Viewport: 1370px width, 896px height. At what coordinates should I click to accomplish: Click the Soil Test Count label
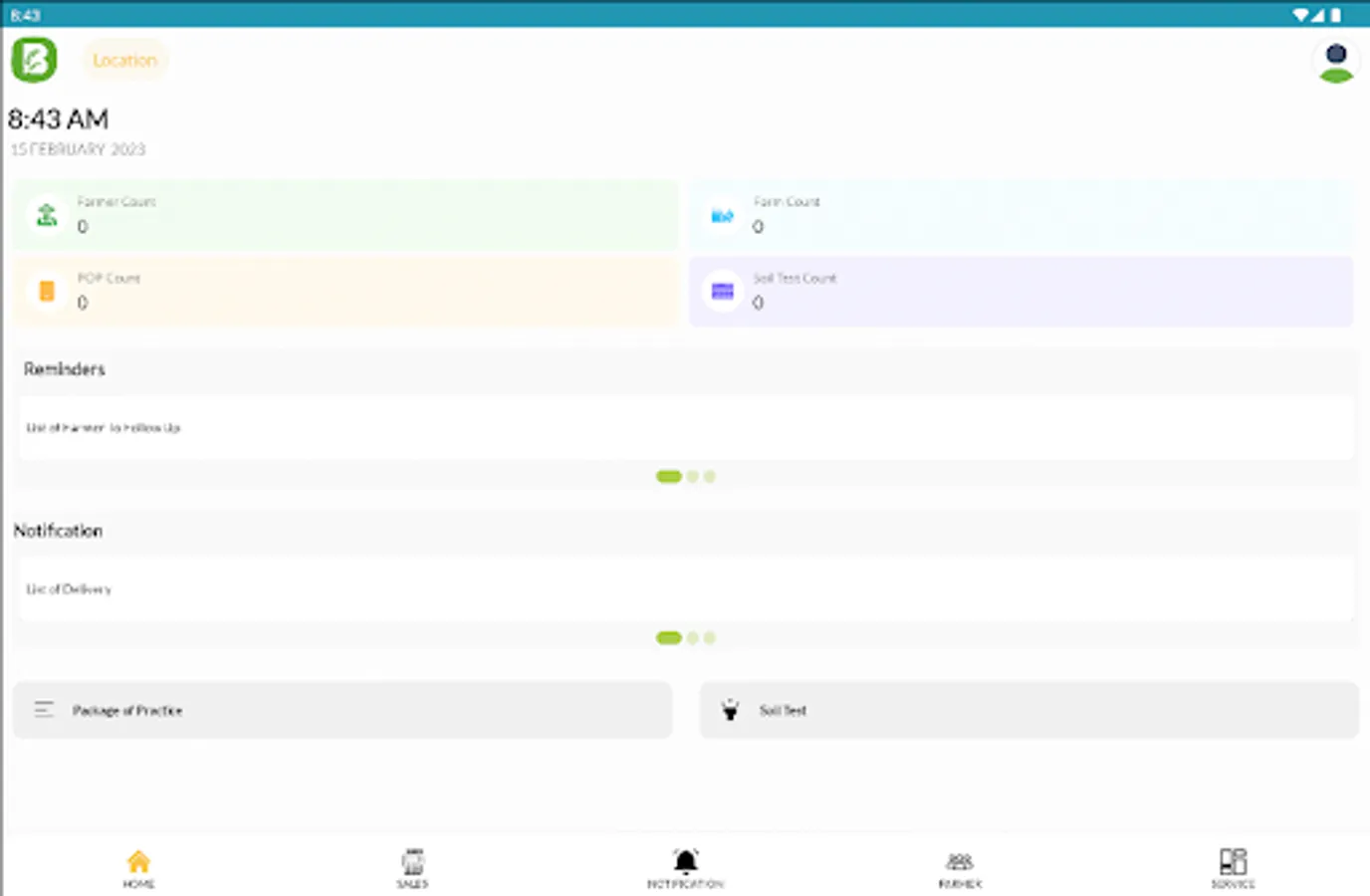click(795, 278)
